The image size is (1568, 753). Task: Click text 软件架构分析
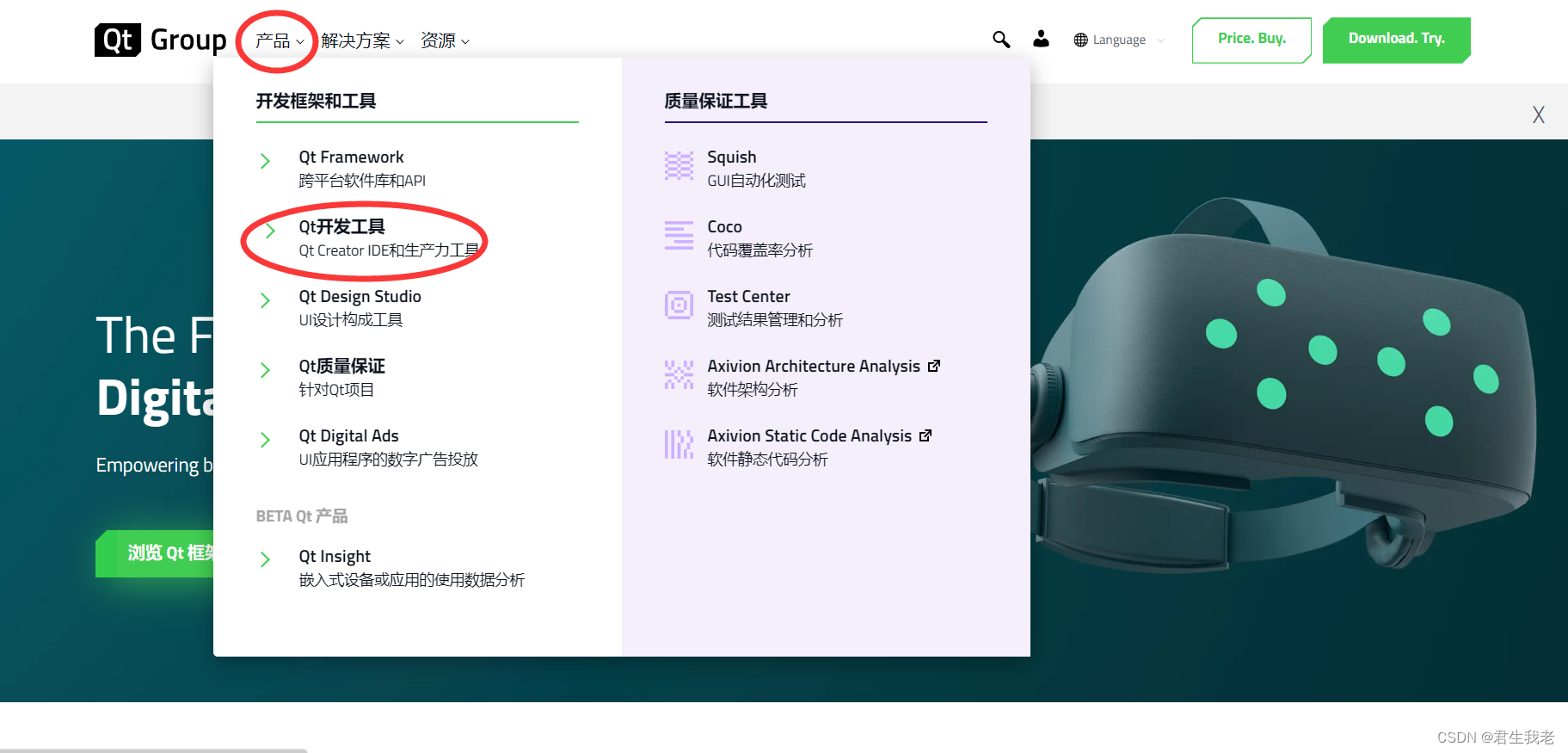(x=753, y=390)
